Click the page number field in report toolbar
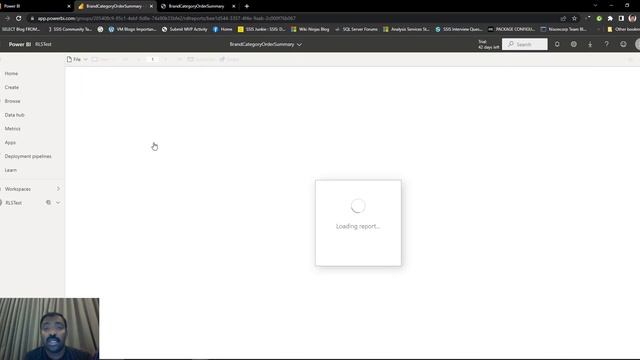The width and height of the screenshot is (640, 360). 153,60
